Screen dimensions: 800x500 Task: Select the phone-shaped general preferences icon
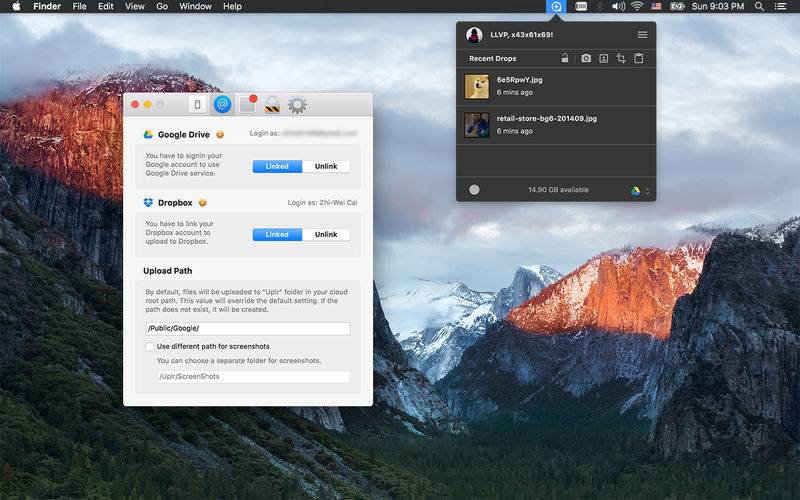pyautogui.click(x=197, y=105)
